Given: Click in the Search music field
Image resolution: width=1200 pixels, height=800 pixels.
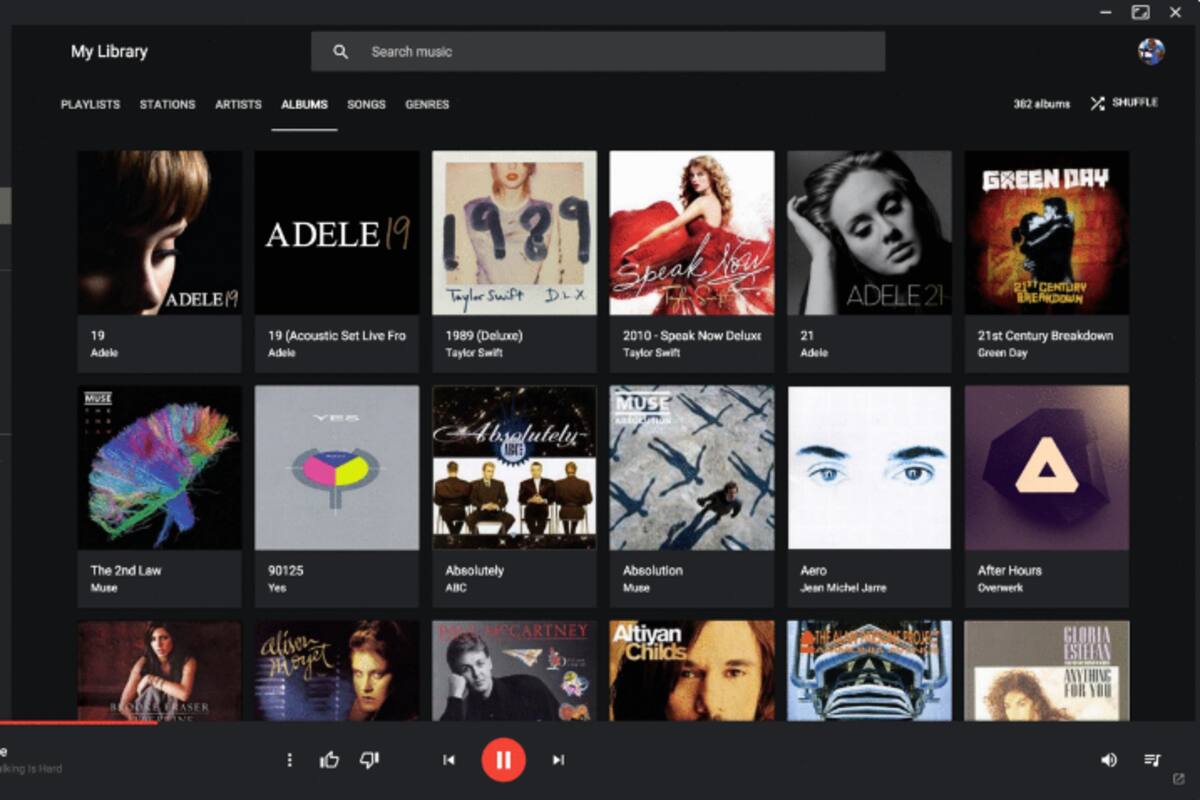Looking at the screenshot, I should (598, 51).
